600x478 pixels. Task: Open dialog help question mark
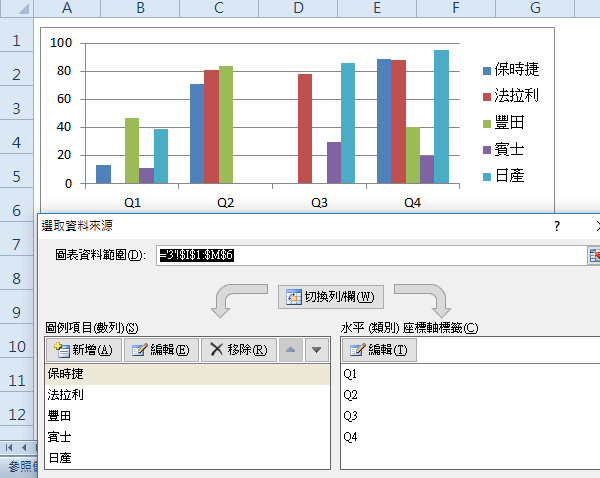(x=557, y=226)
